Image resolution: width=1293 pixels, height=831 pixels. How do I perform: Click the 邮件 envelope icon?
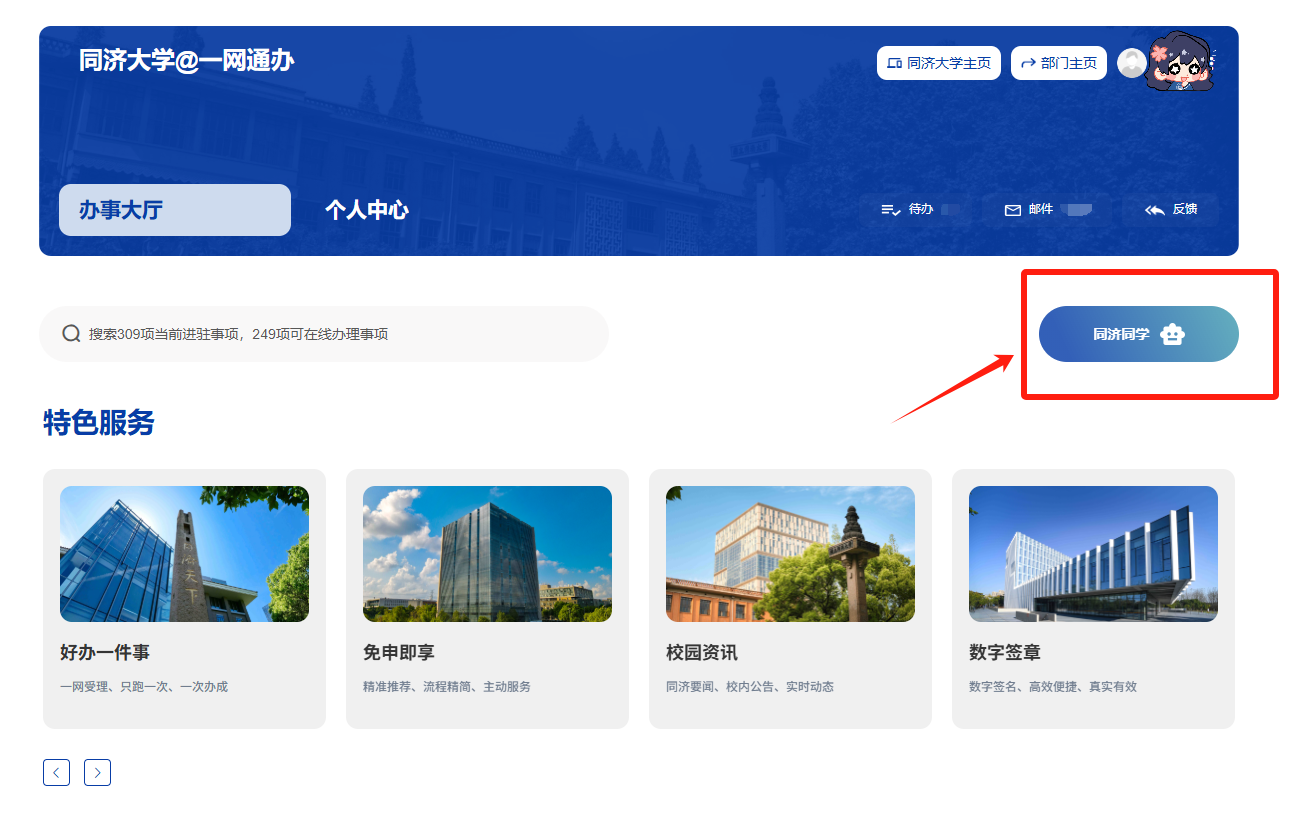coord(1013,210)
